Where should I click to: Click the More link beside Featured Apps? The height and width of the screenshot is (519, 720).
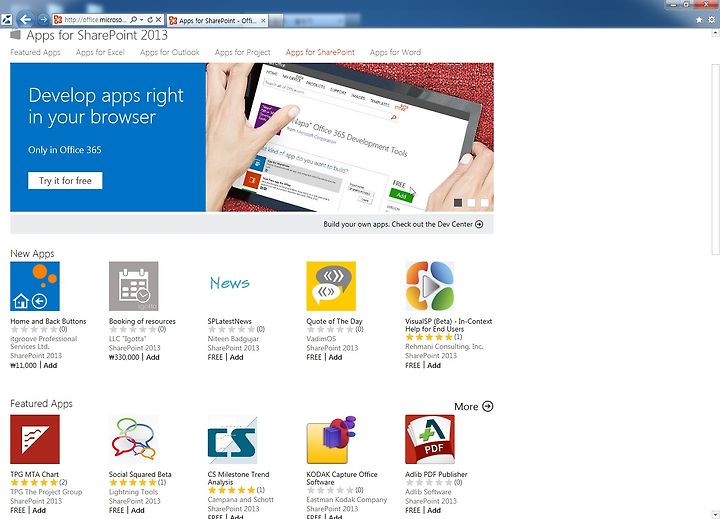[466, 406]
